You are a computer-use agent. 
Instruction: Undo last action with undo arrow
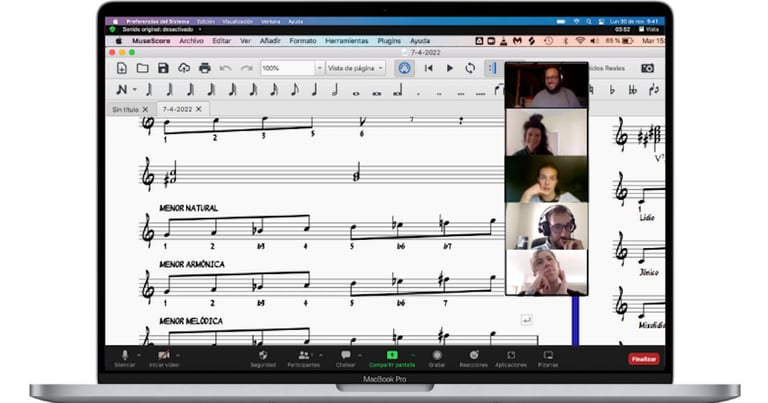tap(225, 68)
